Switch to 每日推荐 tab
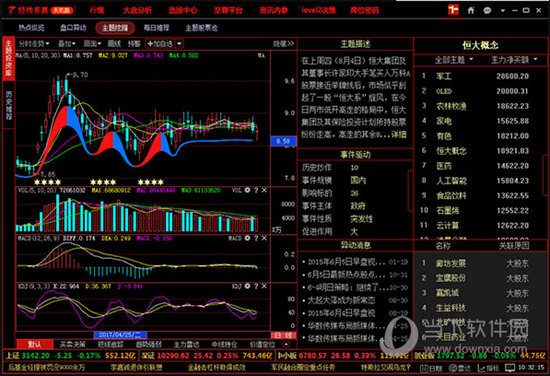This screenshot has height=376, width=550. [x=156, y=28]
